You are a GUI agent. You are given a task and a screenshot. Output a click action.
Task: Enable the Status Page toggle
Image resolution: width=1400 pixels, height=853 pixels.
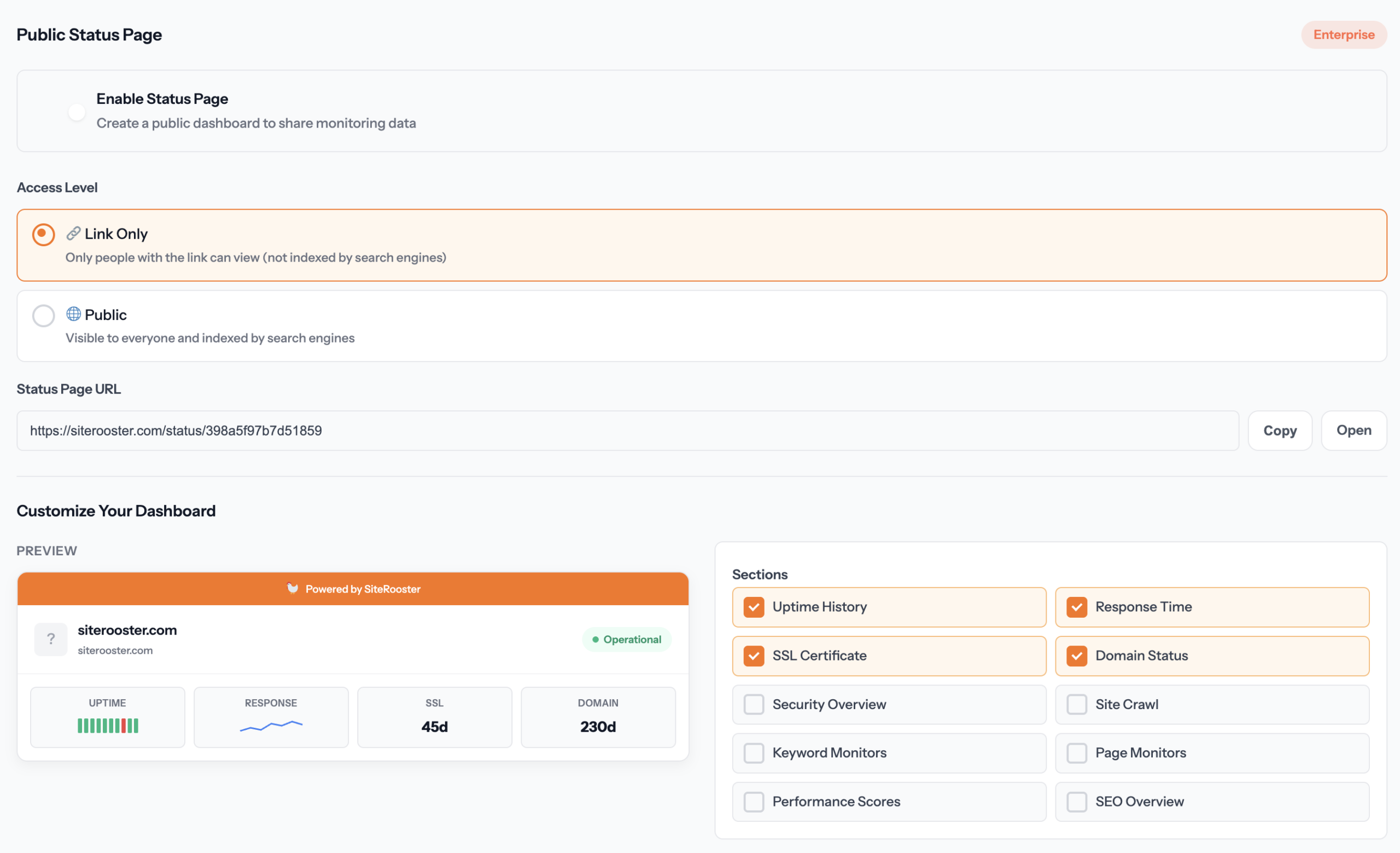[76, 112]
